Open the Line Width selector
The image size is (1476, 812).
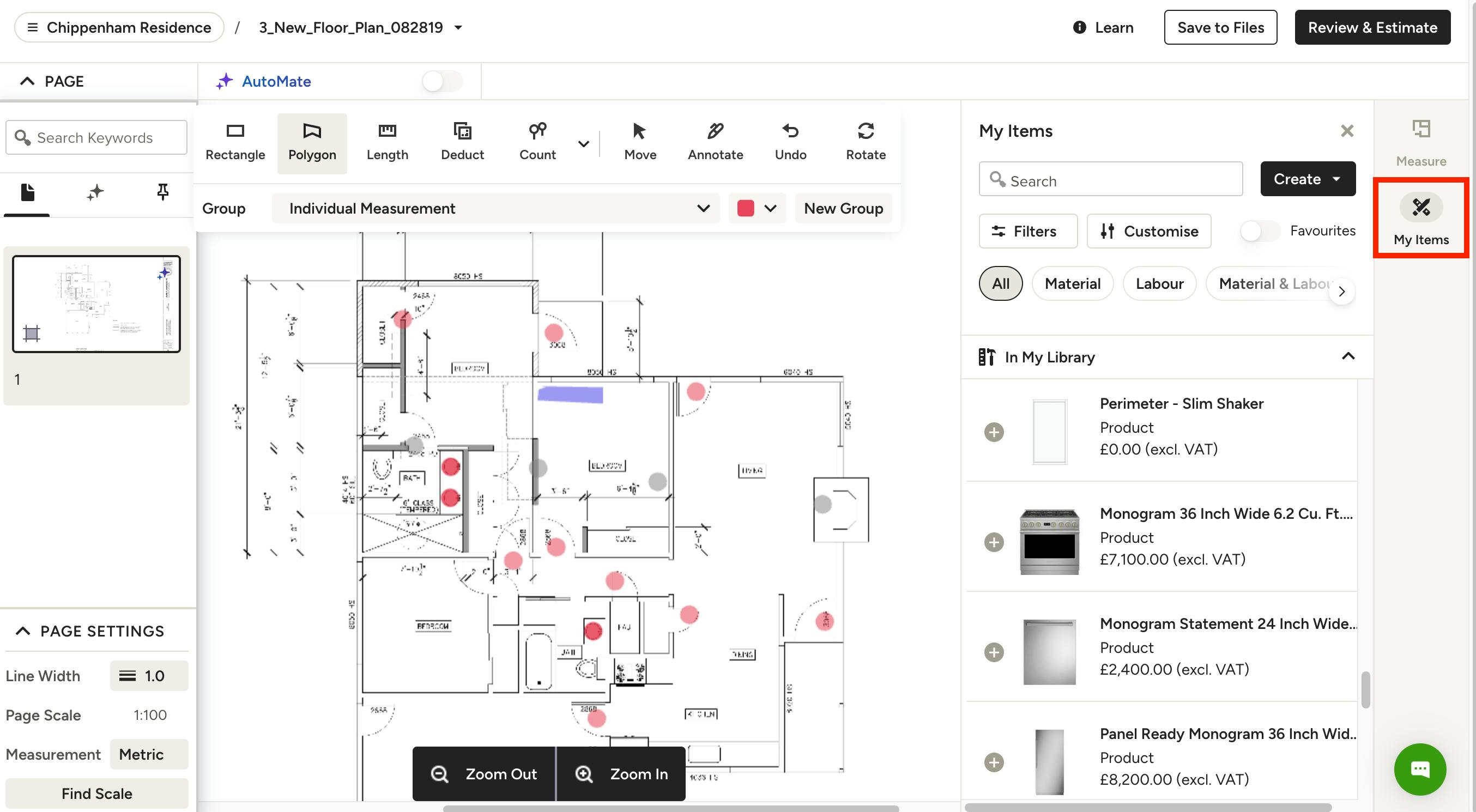(149, 676)
